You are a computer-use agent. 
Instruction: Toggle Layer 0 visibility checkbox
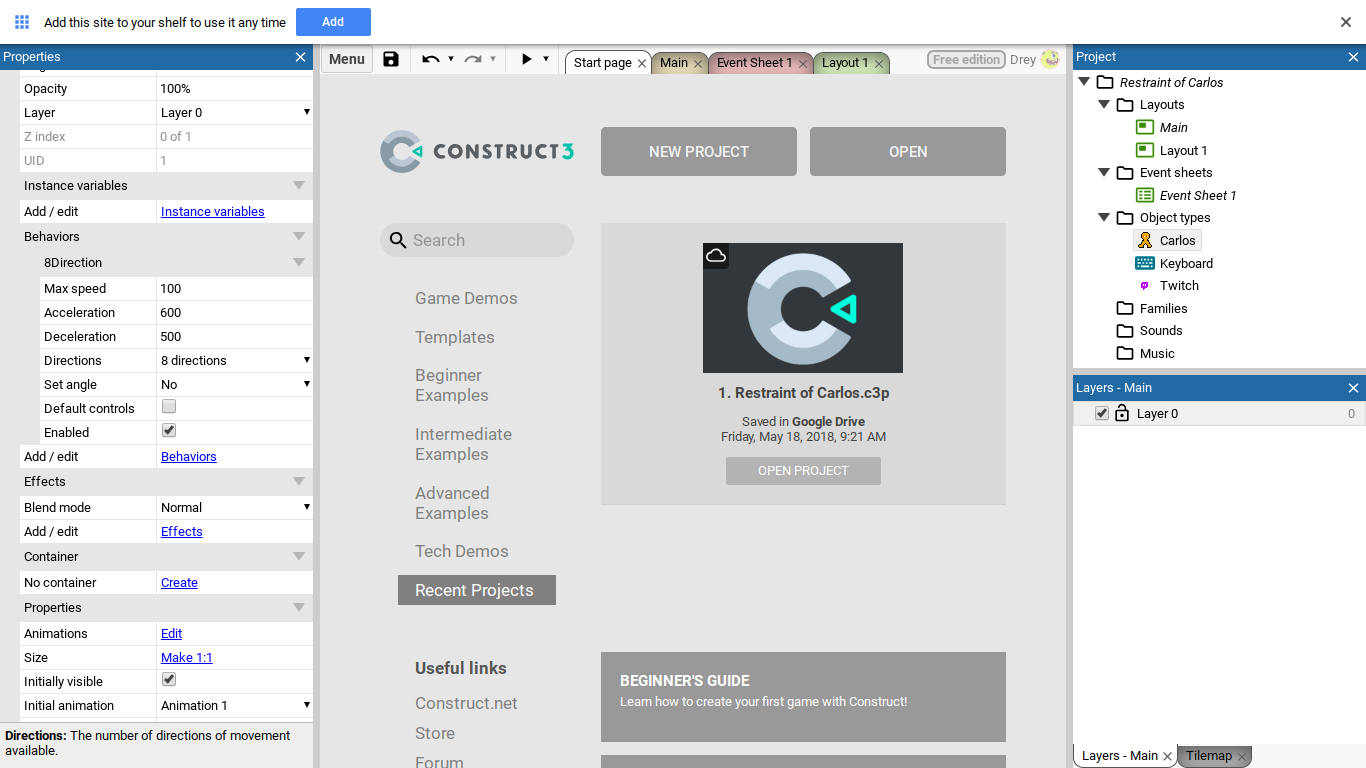pos(1102,414)
